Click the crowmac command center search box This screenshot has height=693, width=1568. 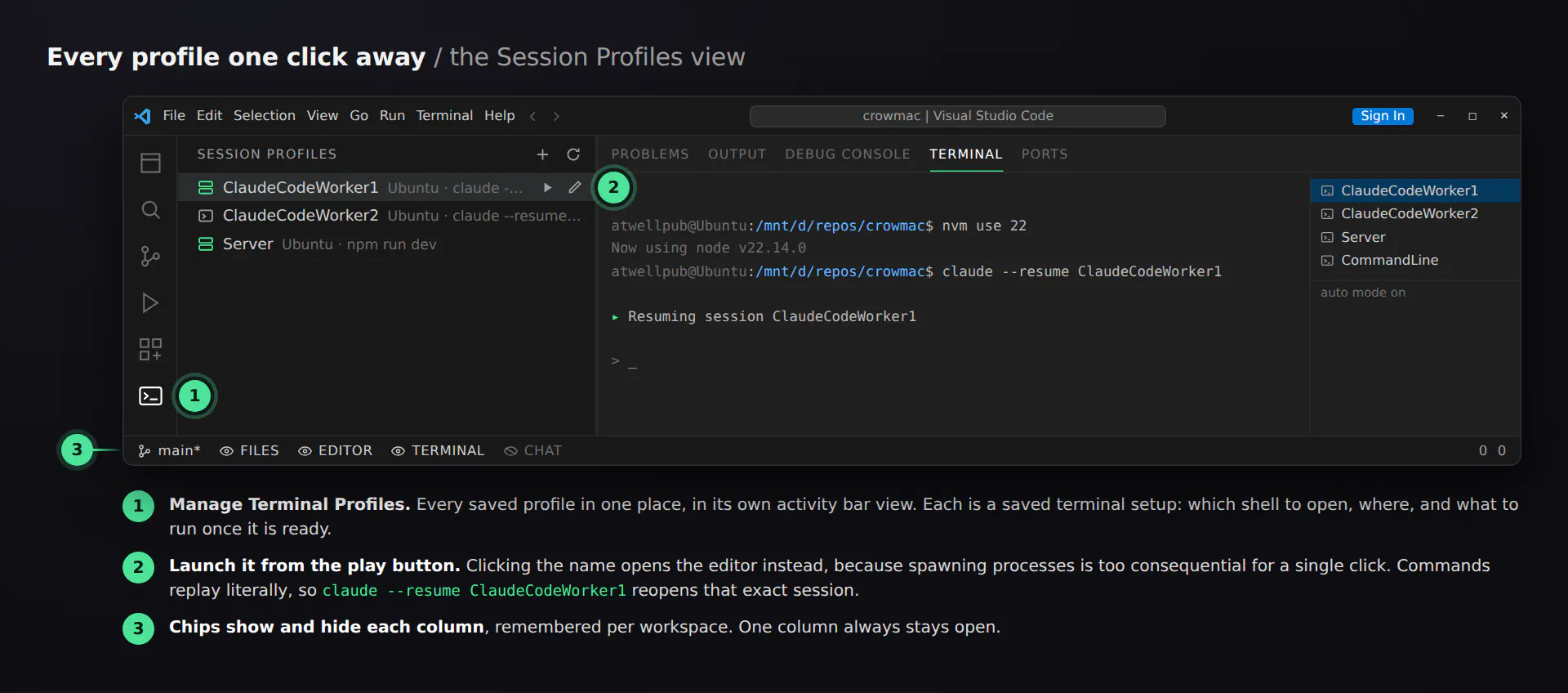(958, 116)
